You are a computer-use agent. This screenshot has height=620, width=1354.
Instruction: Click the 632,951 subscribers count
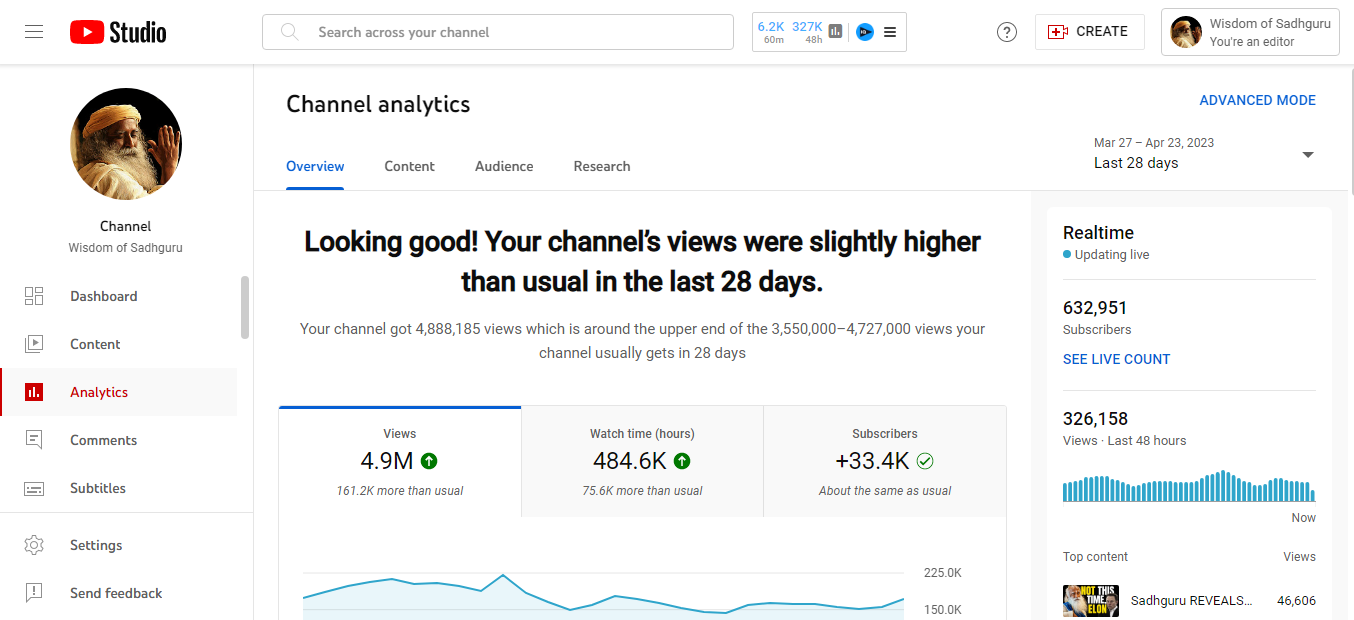1095,308
